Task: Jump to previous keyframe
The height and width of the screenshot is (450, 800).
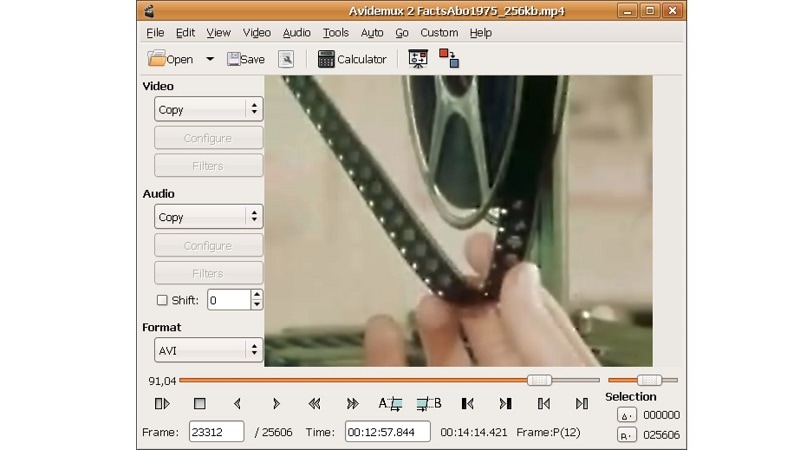Action: coord(314,404)
